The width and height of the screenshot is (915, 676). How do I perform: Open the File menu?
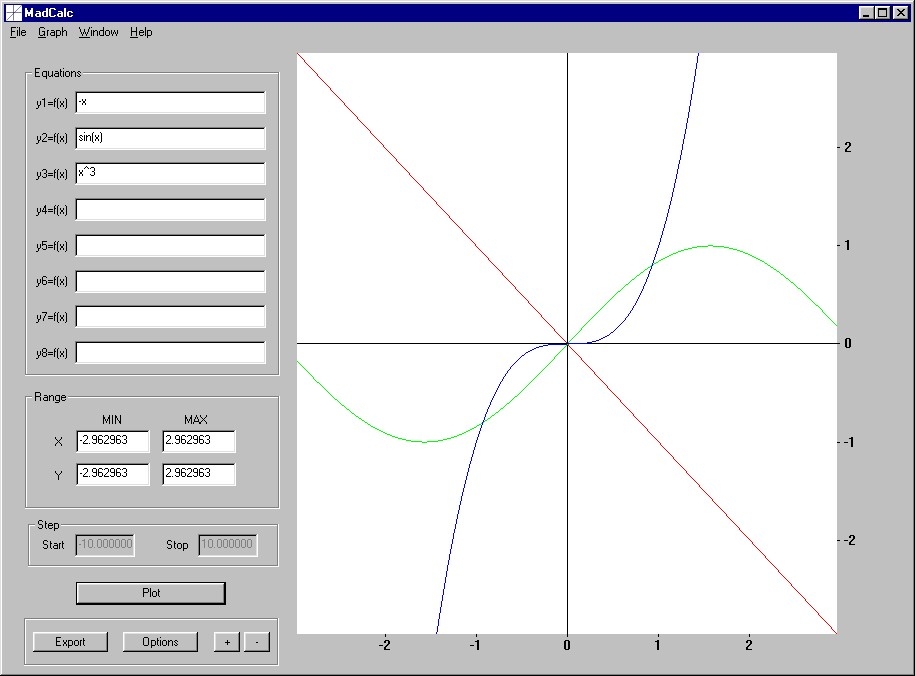coord(18,32)
